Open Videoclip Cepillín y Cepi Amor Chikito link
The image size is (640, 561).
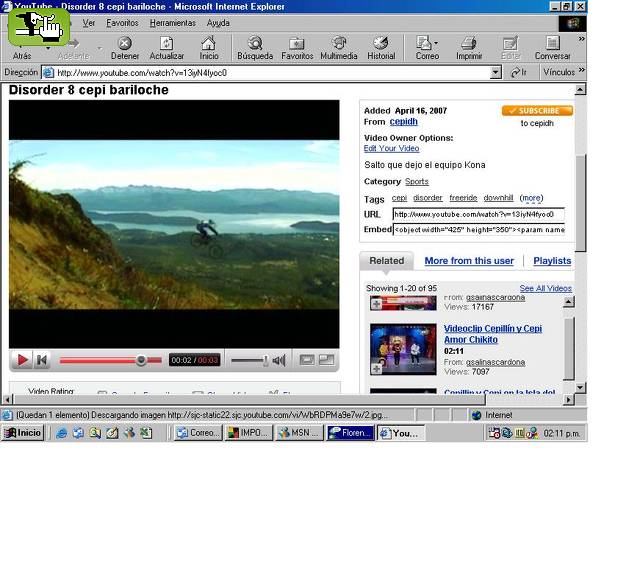pyautogui.click(x=493, y=334)
